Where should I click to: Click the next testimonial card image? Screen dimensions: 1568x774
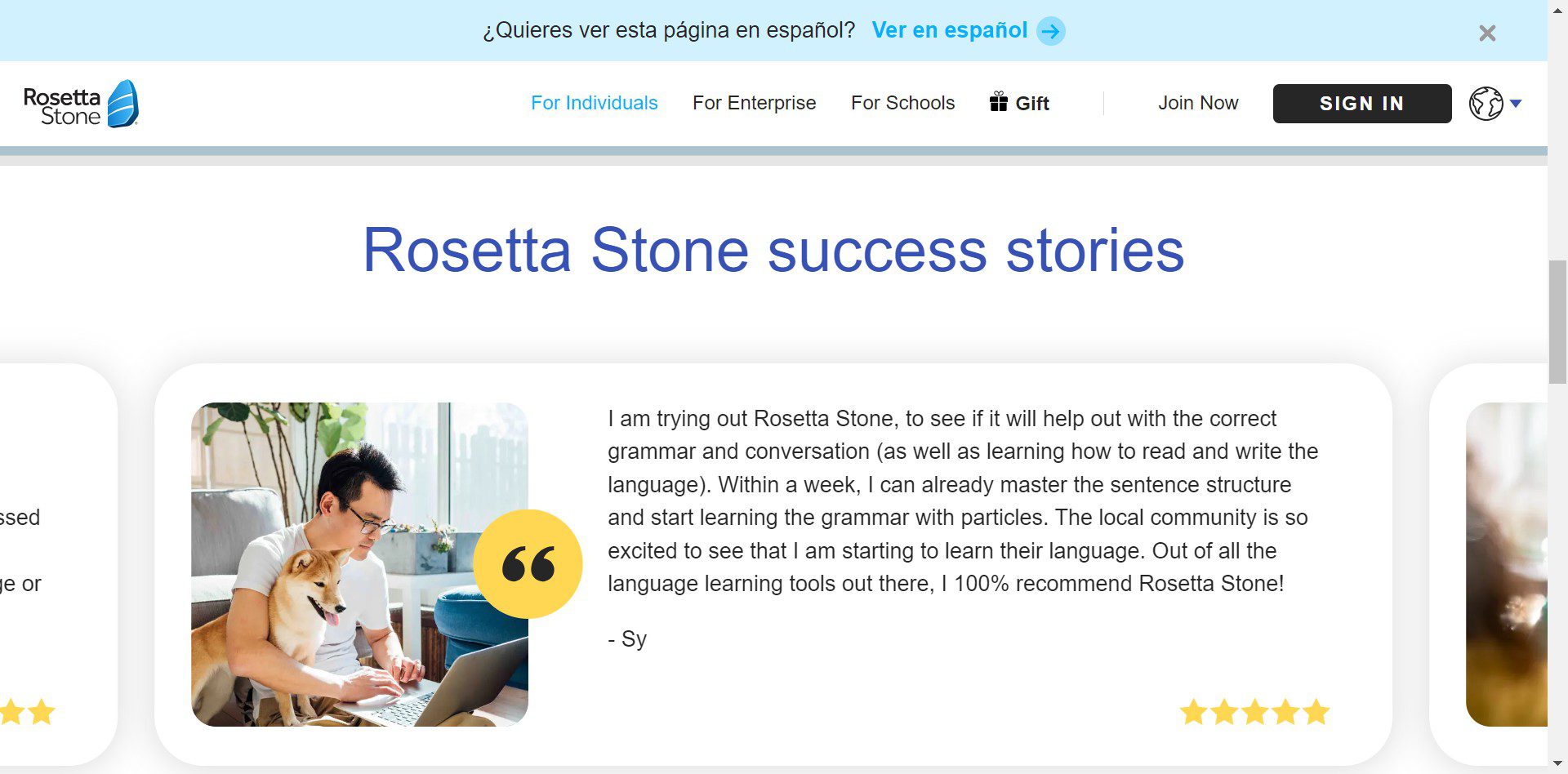(1507, 563)
